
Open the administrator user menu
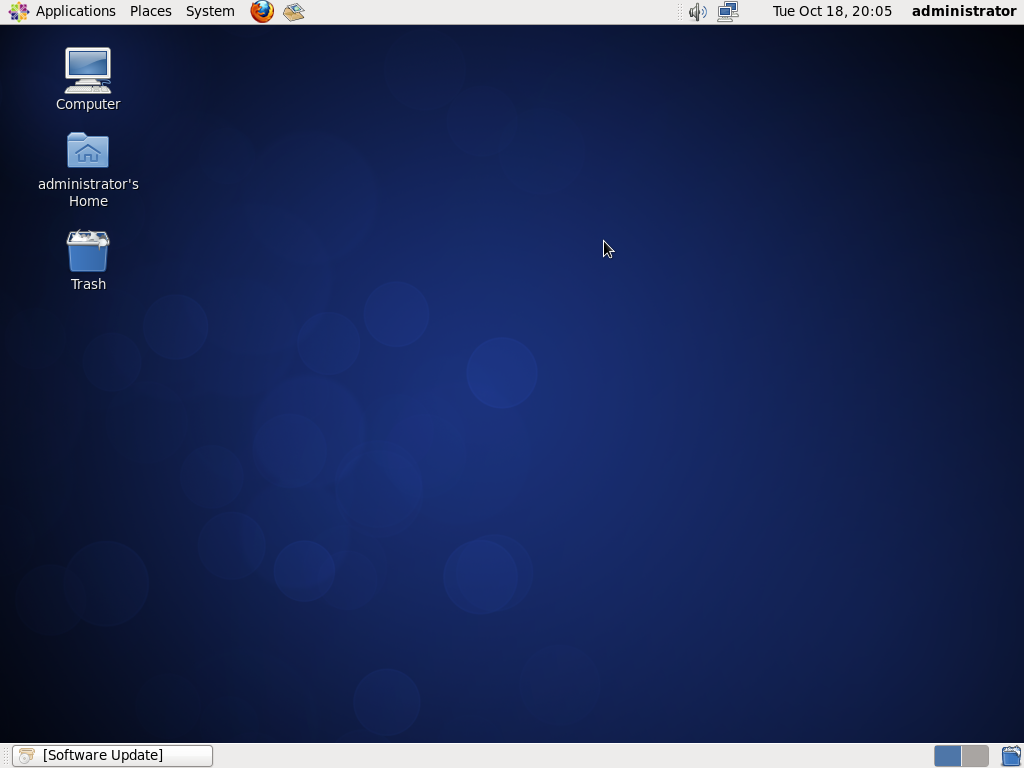tap(964, 11)
